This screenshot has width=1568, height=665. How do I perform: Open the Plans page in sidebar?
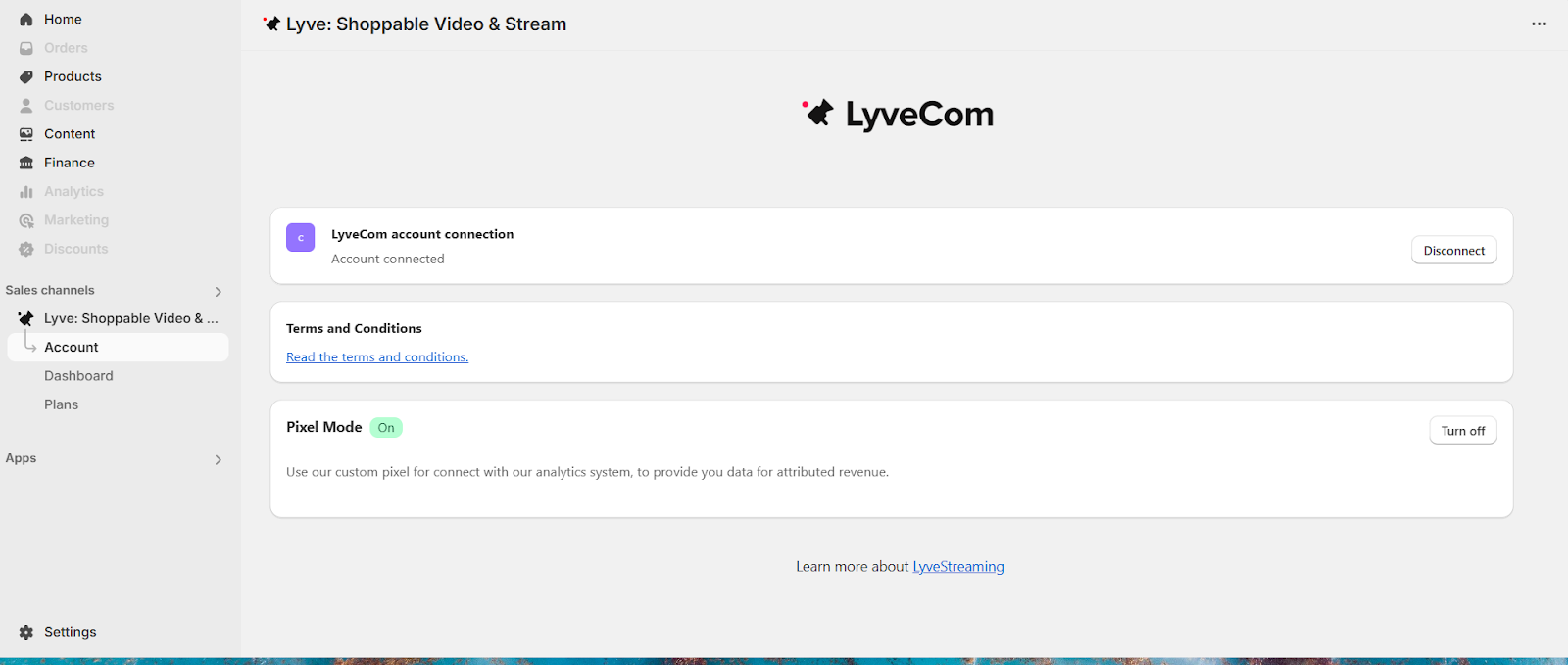tap(61, 404)
